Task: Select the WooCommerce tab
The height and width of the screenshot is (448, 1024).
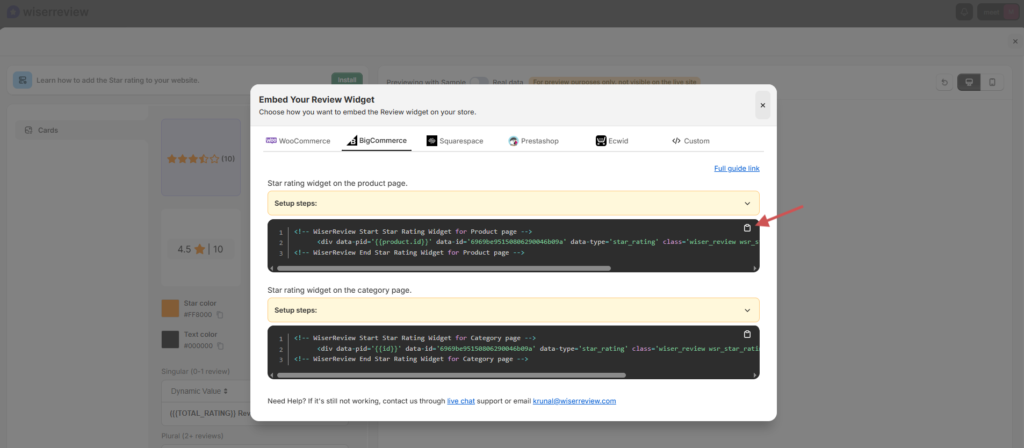Action: (x=298, y=141)
